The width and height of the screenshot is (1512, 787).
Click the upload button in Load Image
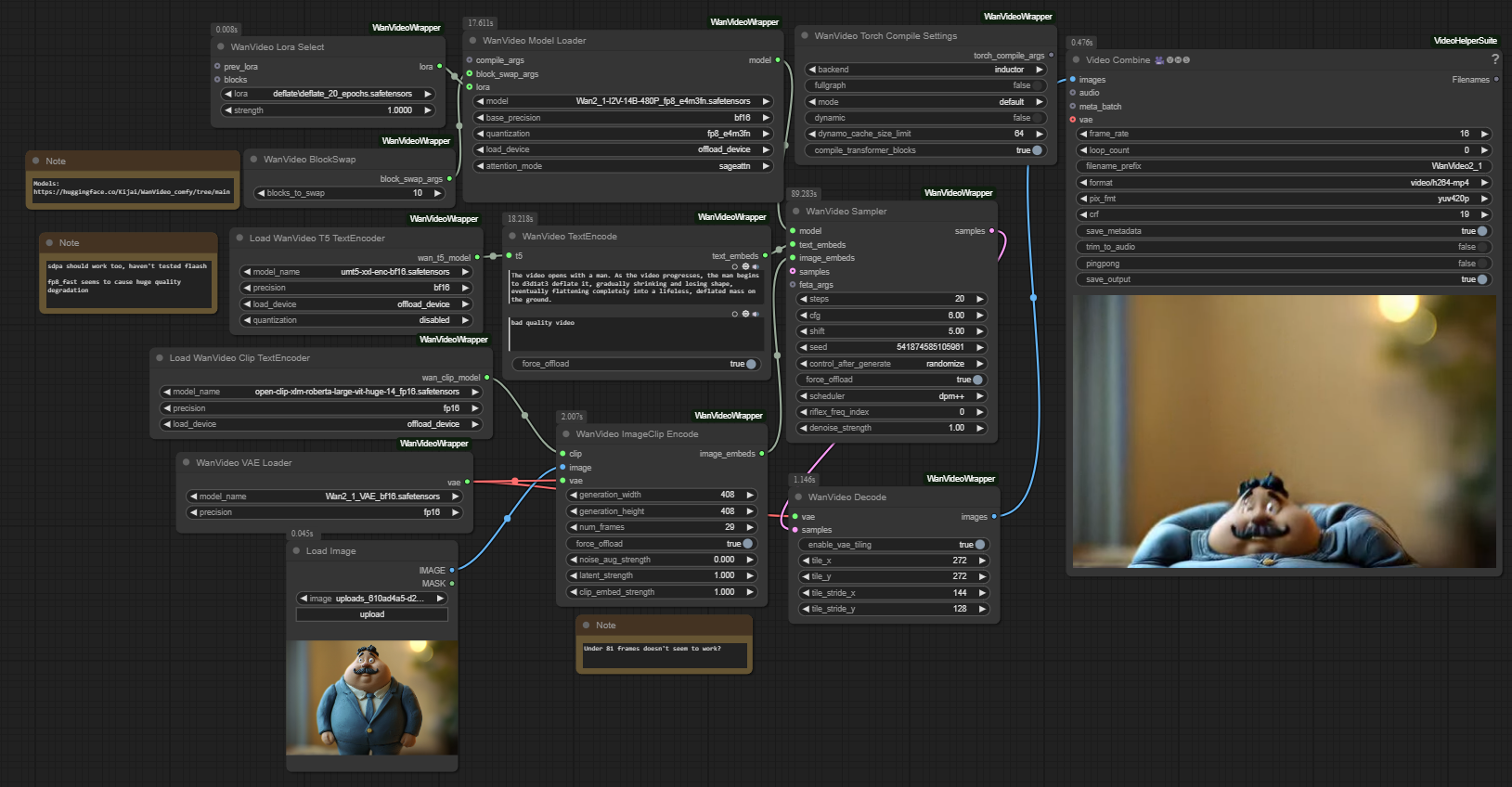pyautogui.click(x=372, y=614)
